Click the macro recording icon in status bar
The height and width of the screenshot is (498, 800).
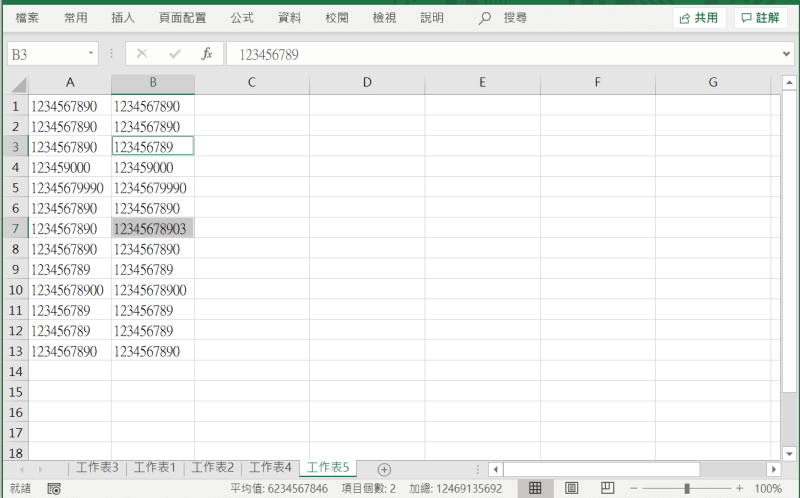click(x=54, y=488)
